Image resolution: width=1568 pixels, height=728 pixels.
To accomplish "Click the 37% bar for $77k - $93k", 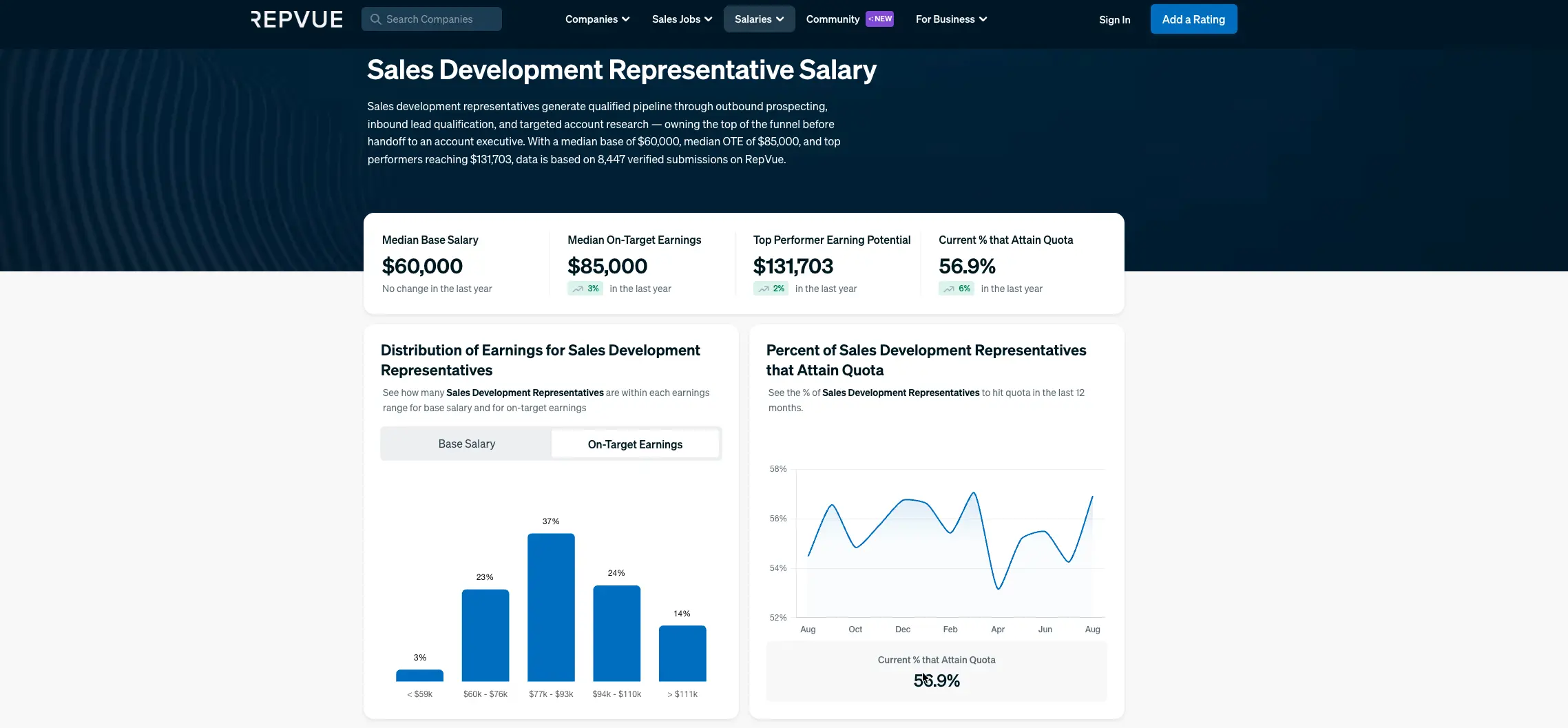I will [x=551, y=607].
